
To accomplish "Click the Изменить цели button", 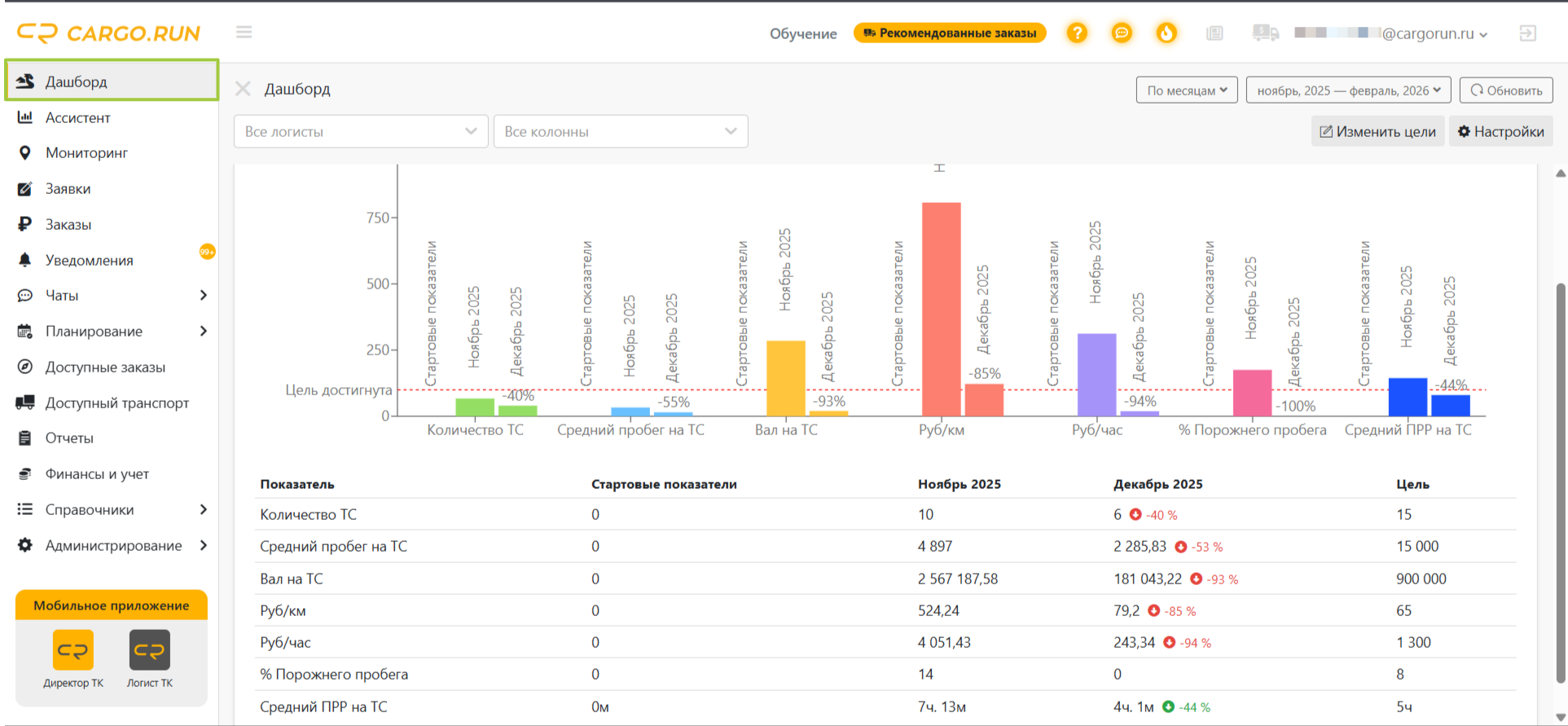I will [1377, 131].
